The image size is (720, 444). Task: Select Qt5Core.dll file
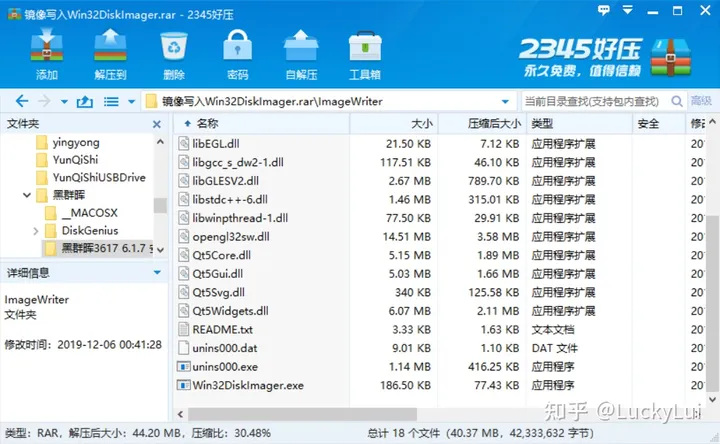point(222,255)
